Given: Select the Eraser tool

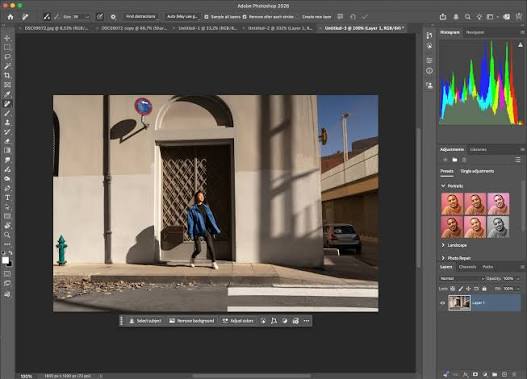Looking at the screenshot, I should click(x=7, y=141).
